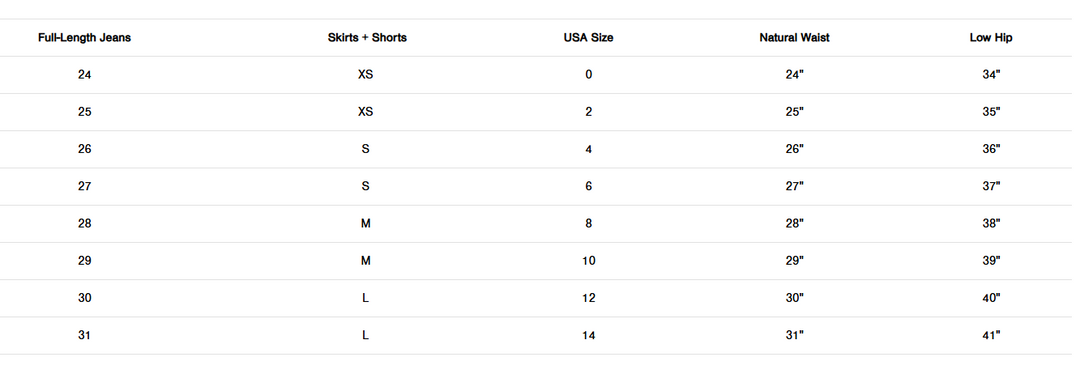Image resolution: width=1080 pixels, height=374 pixels.
Task: Click the S cell in the size 26 row
Action: (366, 149)
